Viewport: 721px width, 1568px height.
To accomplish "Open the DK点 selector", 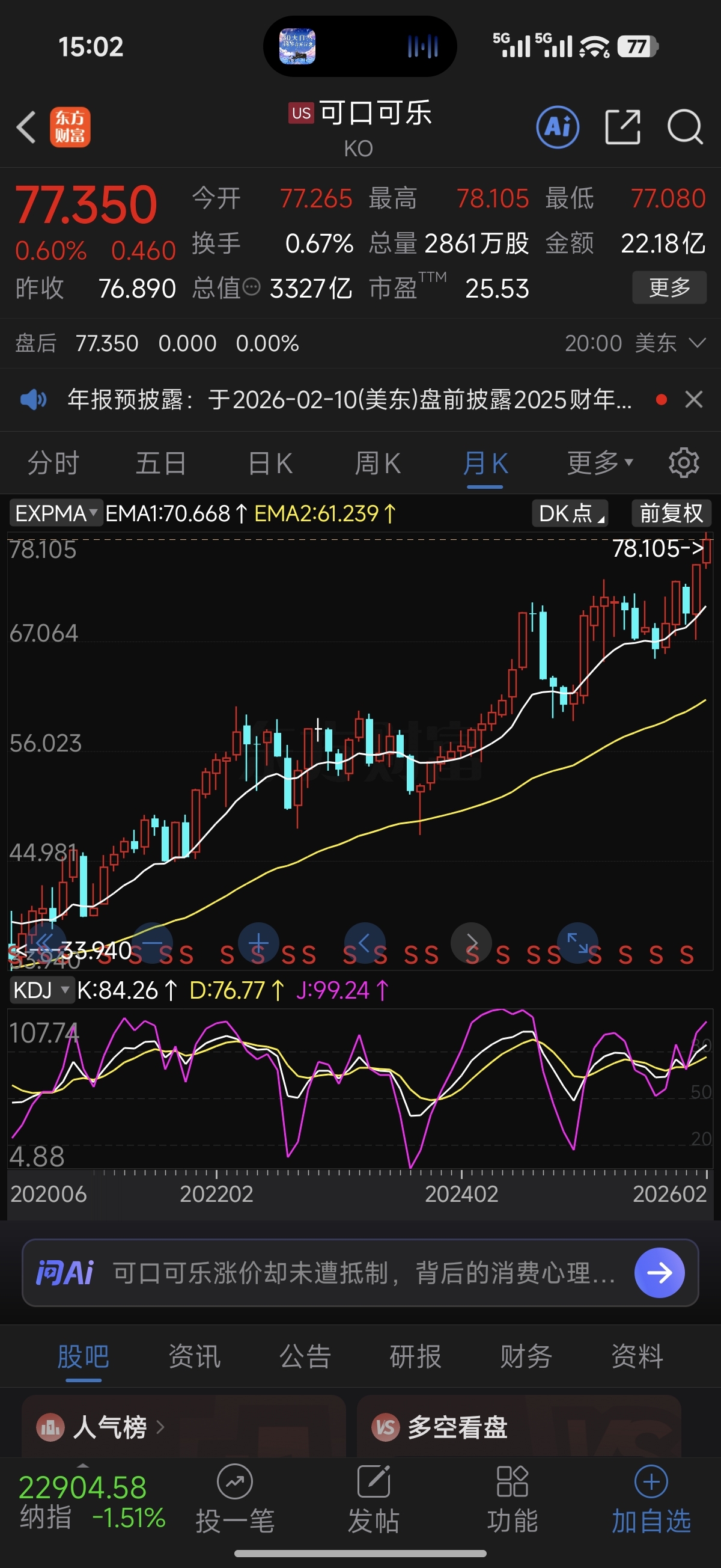I will click(570, 513).
